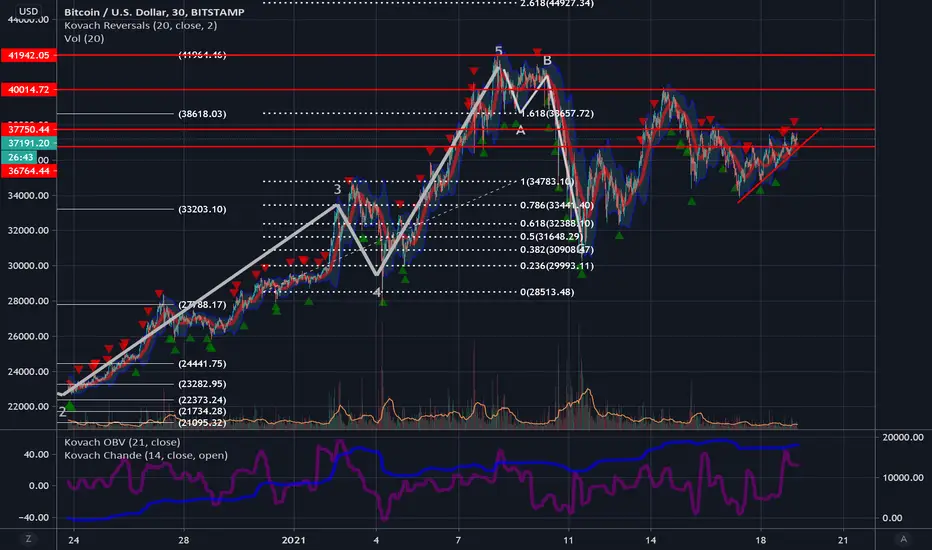Click the wave 4 label
Screen dimensions: 932x550
(x=377, y=293)
